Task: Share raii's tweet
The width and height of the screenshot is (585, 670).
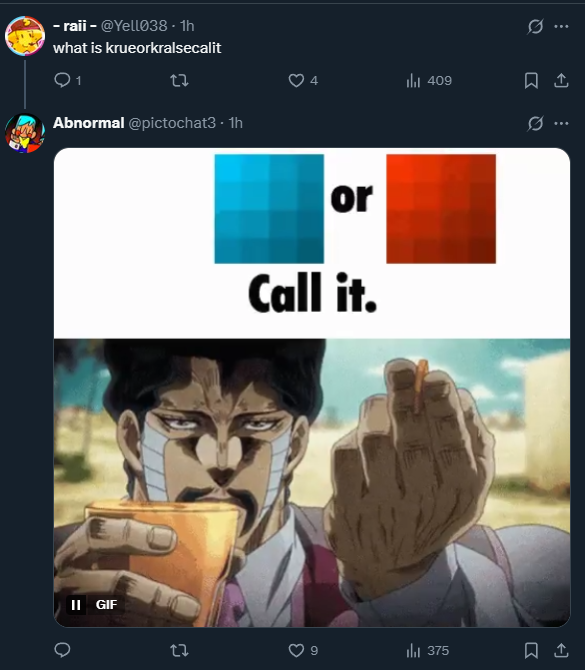Action: coord(561,80)
